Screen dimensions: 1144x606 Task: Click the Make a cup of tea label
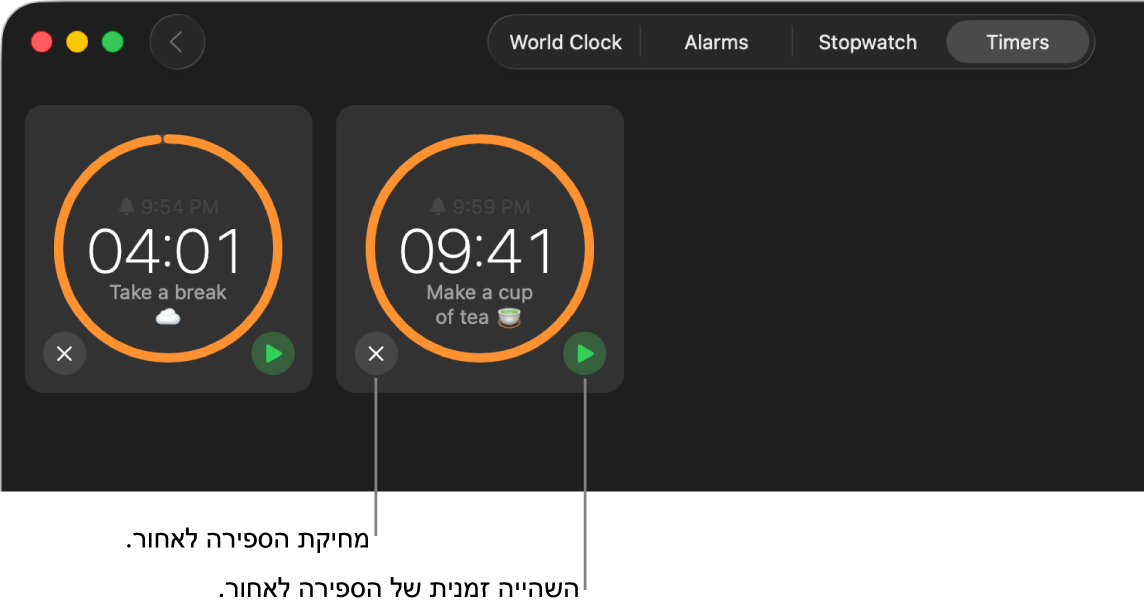click(x=479, y=305)
